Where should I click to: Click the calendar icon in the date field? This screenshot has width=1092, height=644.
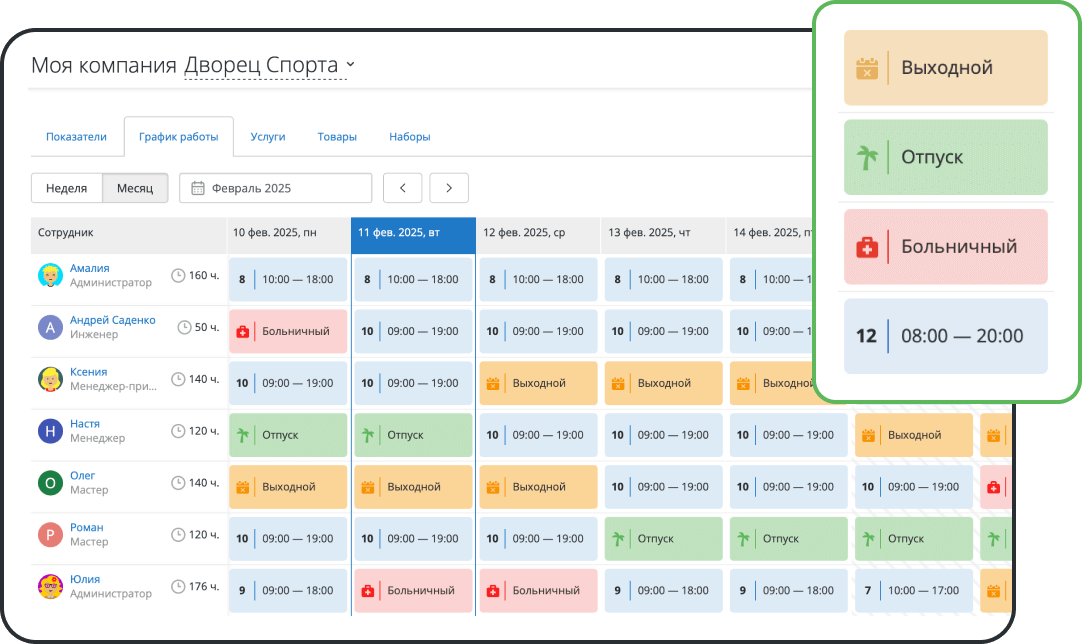(x=198, y=188)
